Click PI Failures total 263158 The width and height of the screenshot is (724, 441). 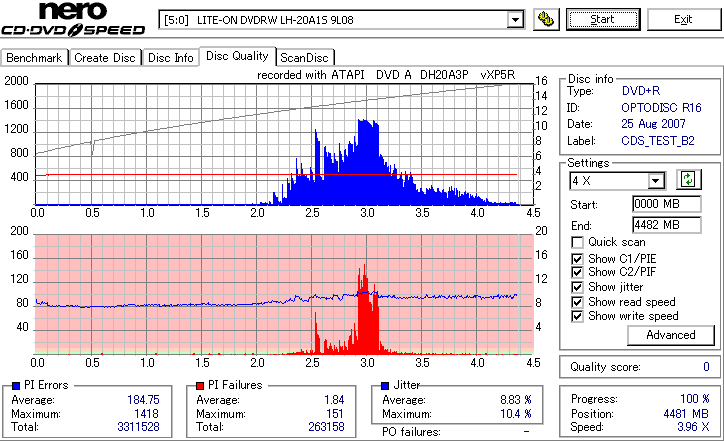tap(326, 427)
